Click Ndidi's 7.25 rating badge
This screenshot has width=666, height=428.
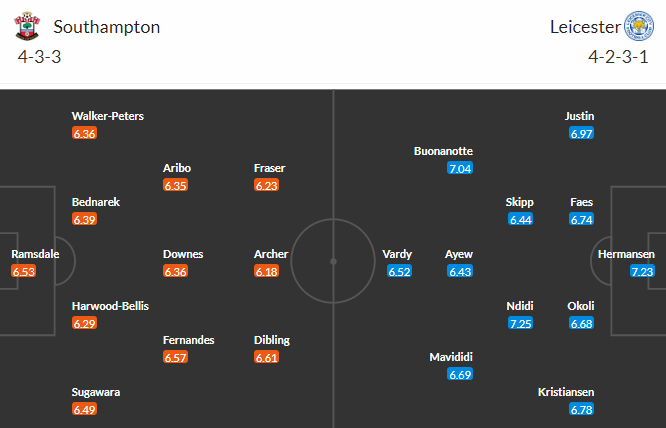pyautogui.click(x=520, y=323)
